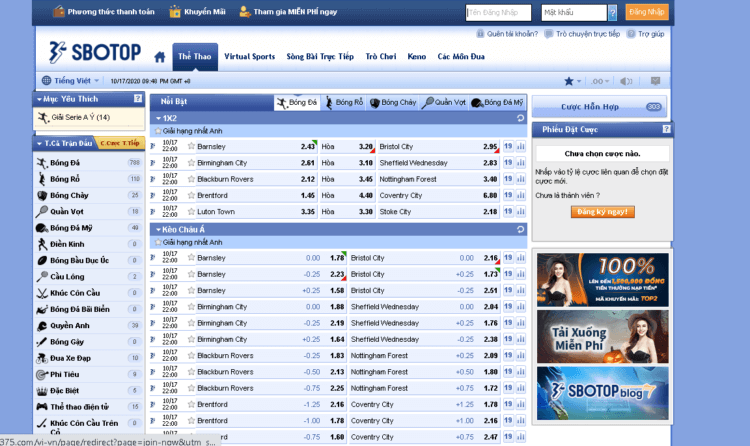Click the Bóng Rổ icon in the sidebar
Viewport: 750px width, 446px height.
coord(42,179)
